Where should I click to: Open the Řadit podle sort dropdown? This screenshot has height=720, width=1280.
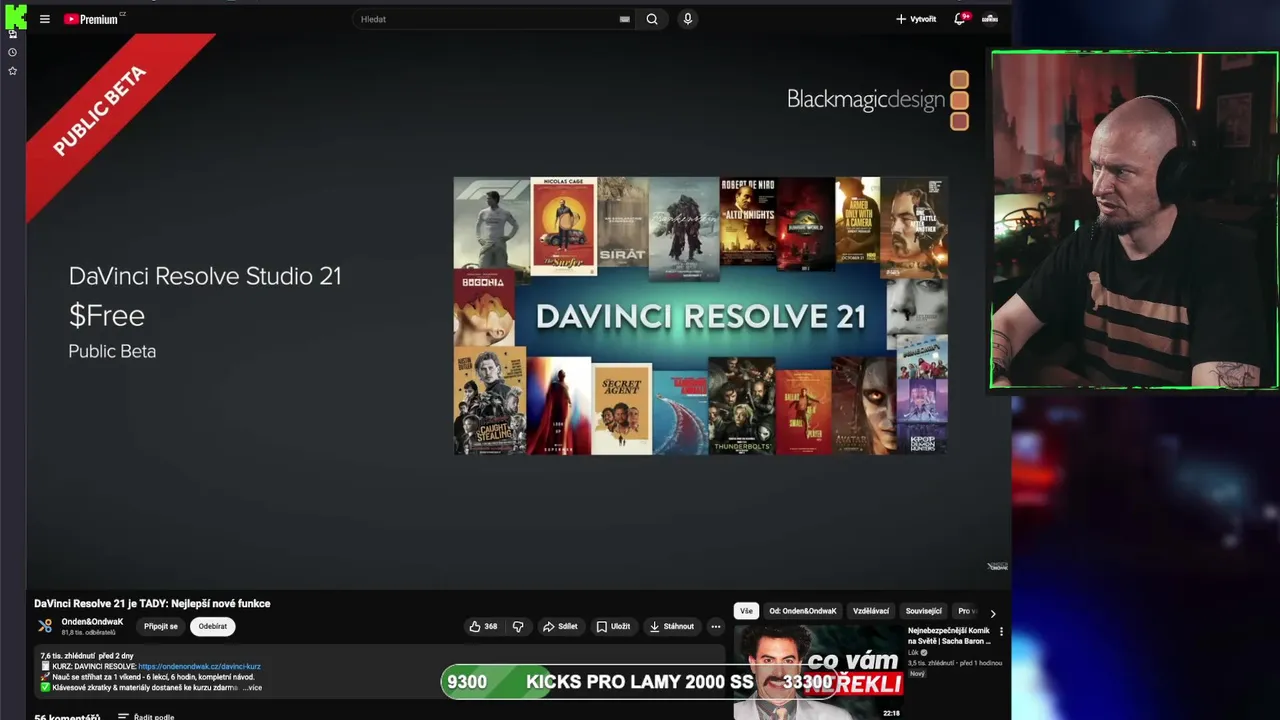point(146,717)
